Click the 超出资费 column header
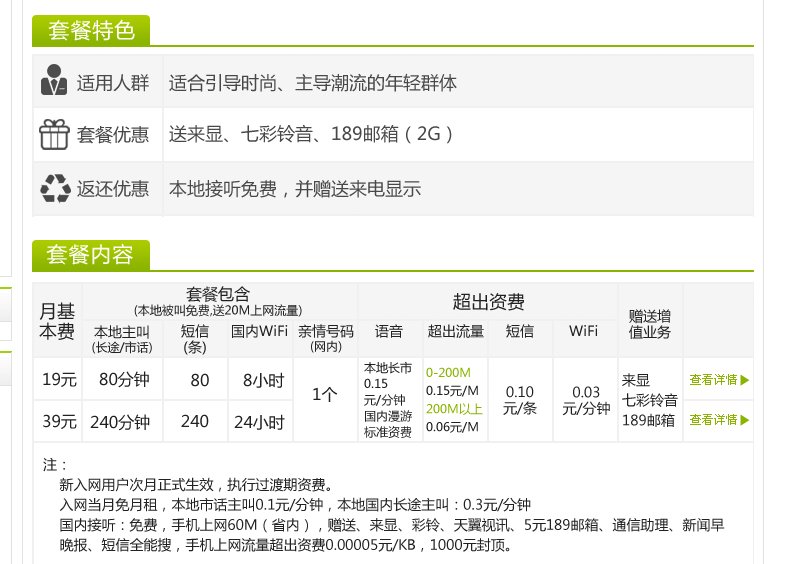 (x=488, y=302)
